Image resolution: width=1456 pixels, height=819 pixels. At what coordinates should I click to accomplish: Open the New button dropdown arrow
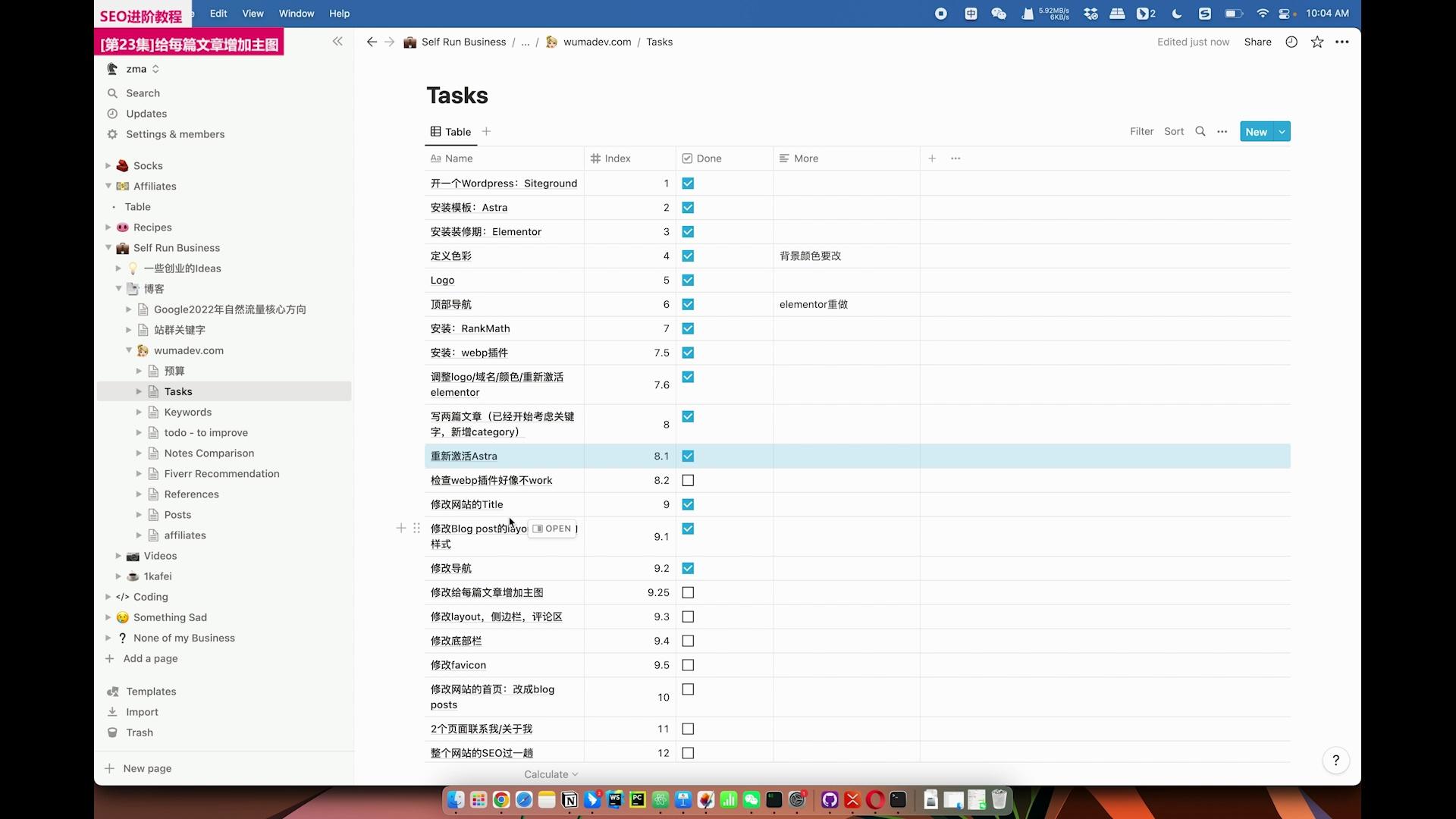click(1282, 131)
